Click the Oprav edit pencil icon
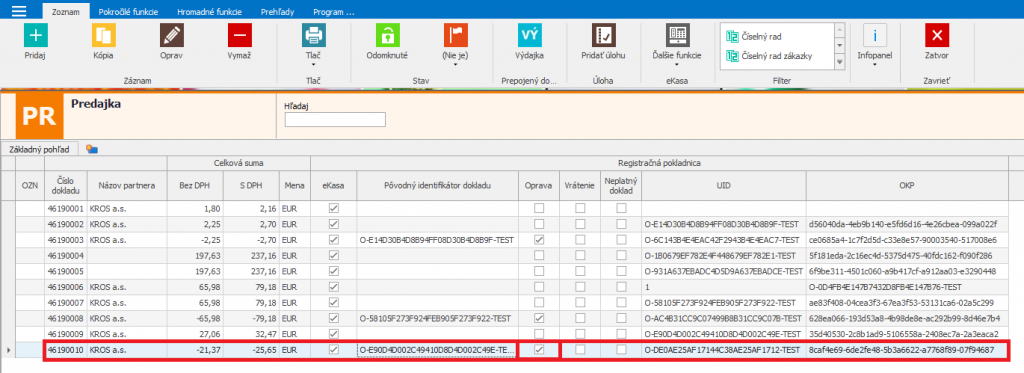The width and height of the screenshot is (1024, 373). 171,35
